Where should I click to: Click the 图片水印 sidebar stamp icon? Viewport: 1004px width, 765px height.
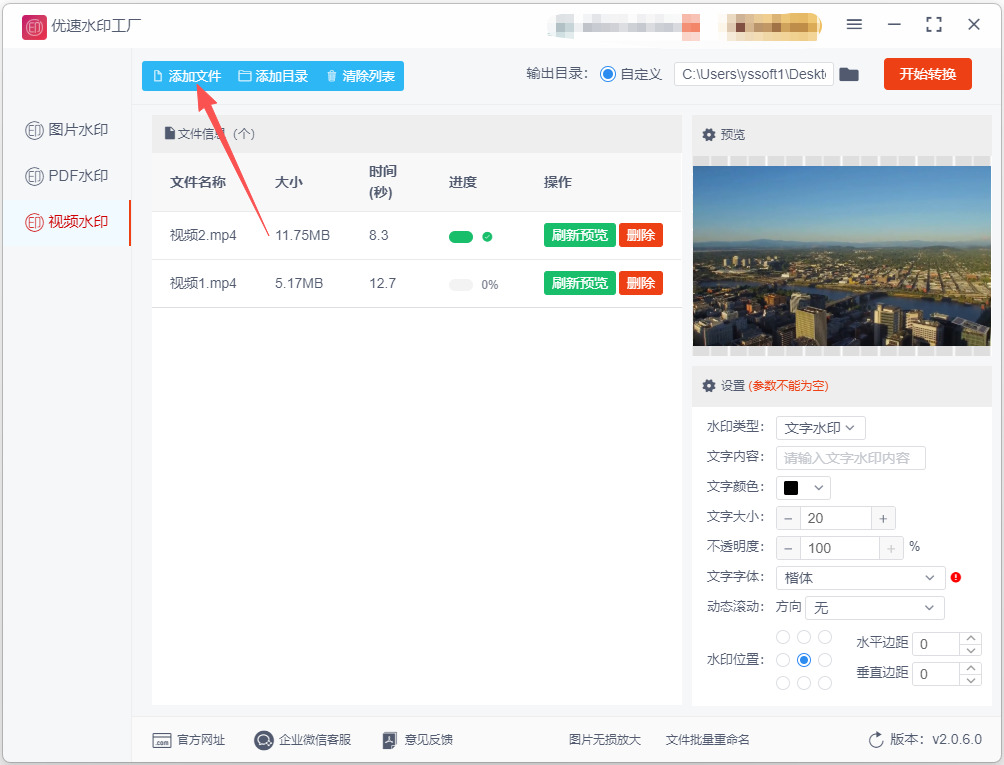pyautogui.click(x=34, y=130)
